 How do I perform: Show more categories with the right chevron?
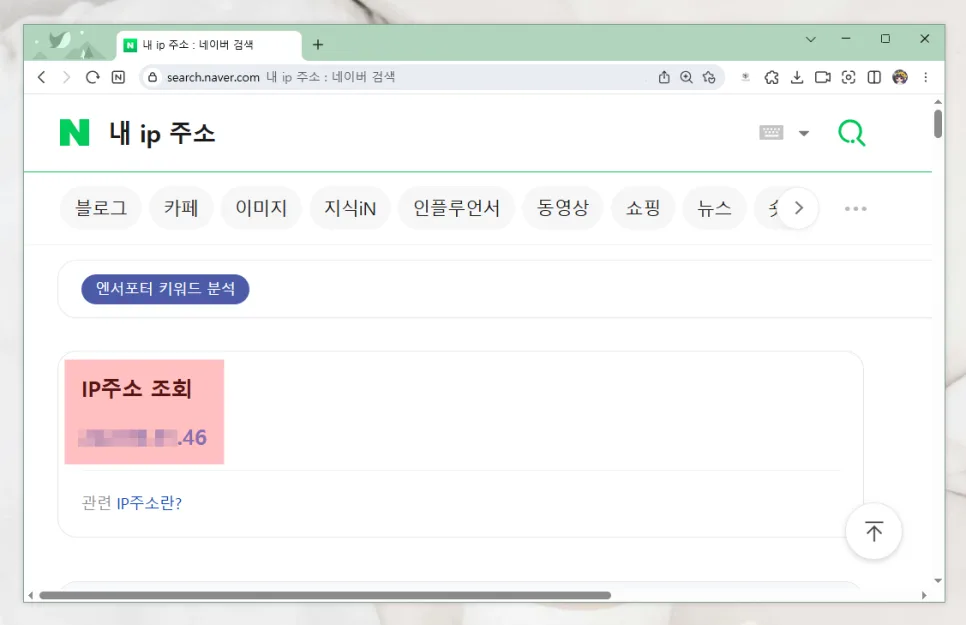798,208
